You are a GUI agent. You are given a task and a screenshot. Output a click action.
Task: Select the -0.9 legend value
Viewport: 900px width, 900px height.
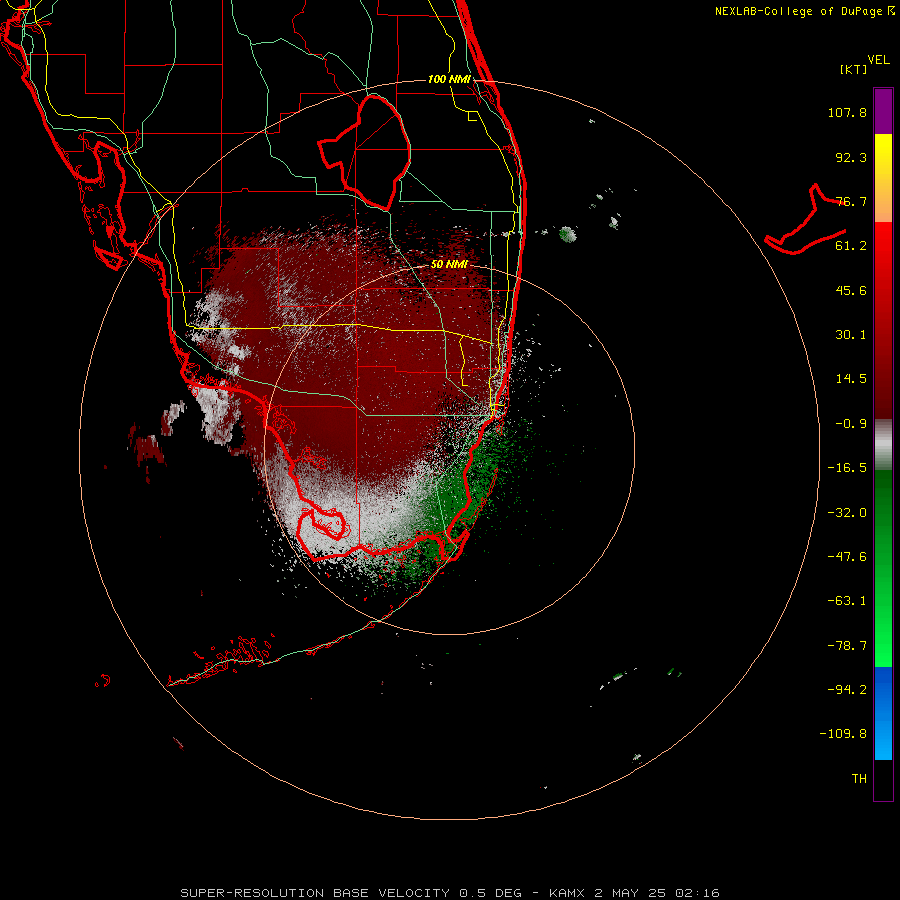pyautogui.click(x=851, y=424)
